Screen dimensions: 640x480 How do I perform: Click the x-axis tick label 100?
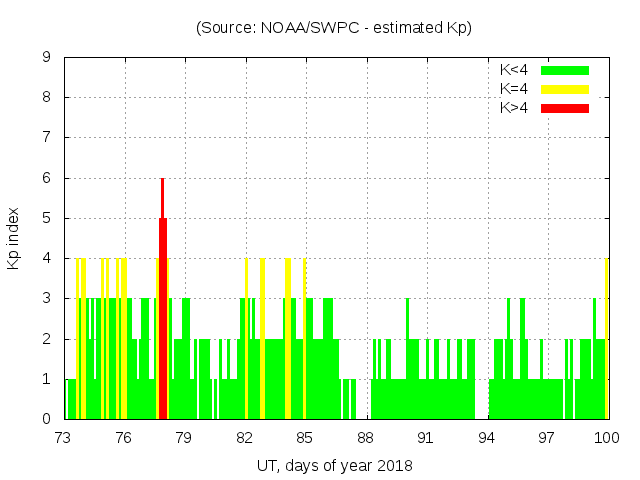607,438
